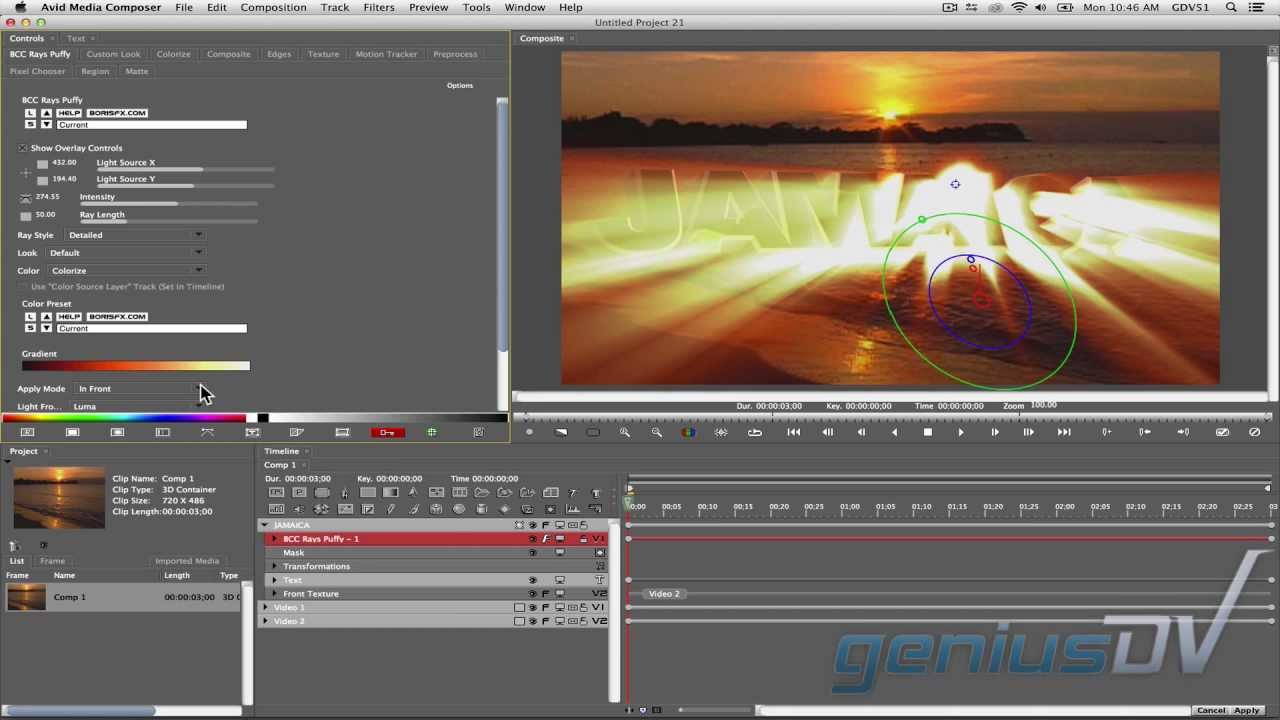This screenshot has width=1280, height=720.
Task: Click the light source position crosshair icon
Action: point(26,172)
